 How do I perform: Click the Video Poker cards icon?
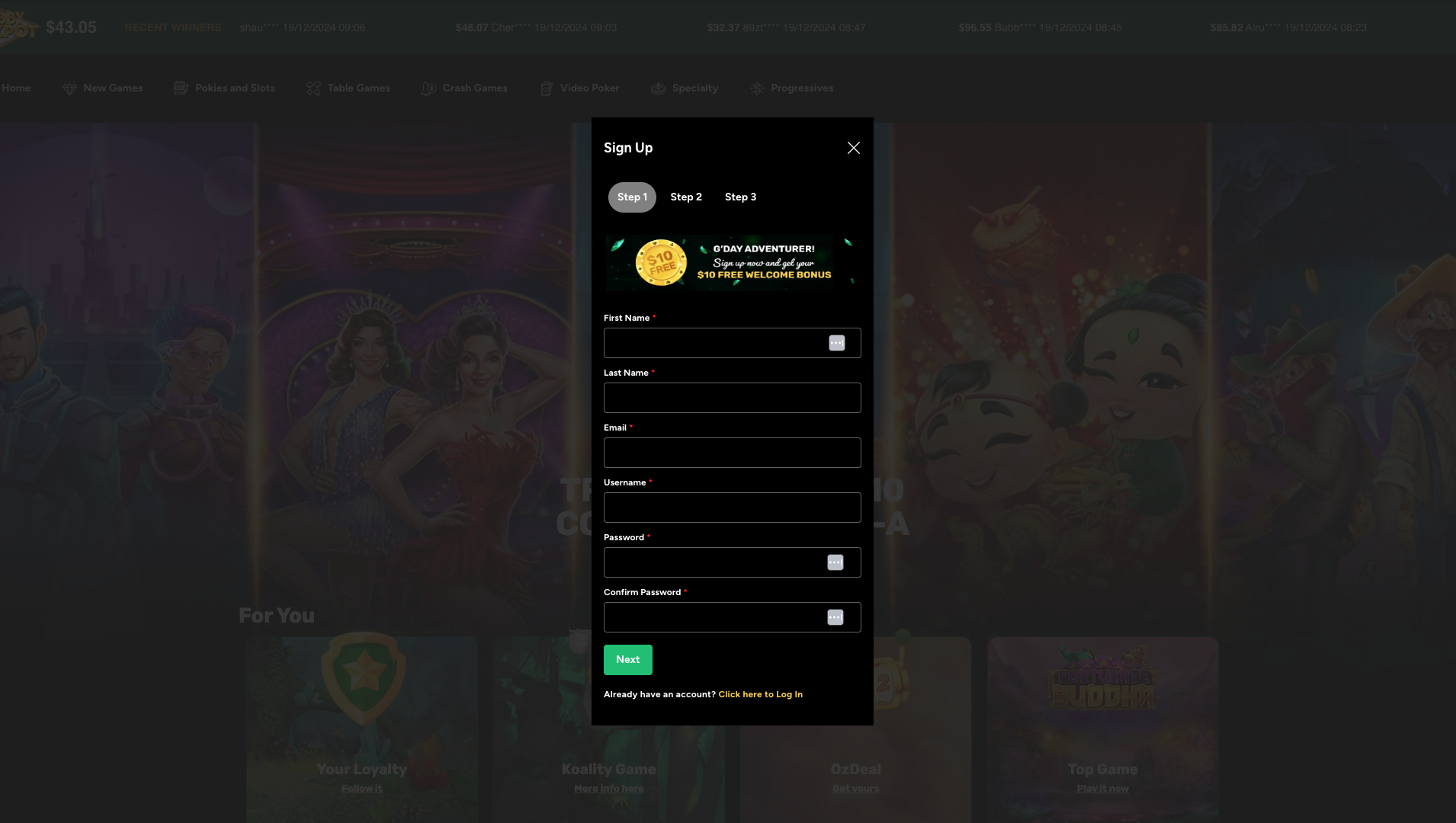(x=546, y=88)
